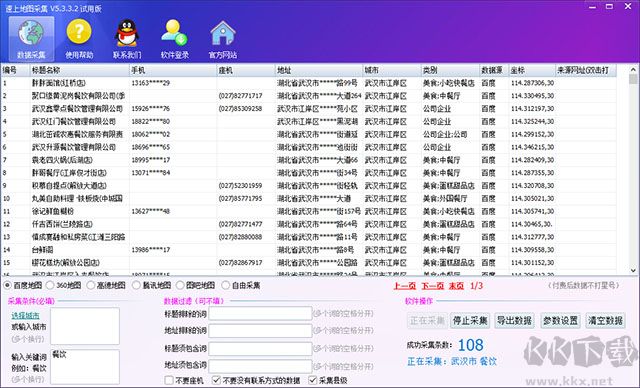This screenshot has width=640, height=388.
Task: Select the 自由采集 radio button
Action: point(225,285)
